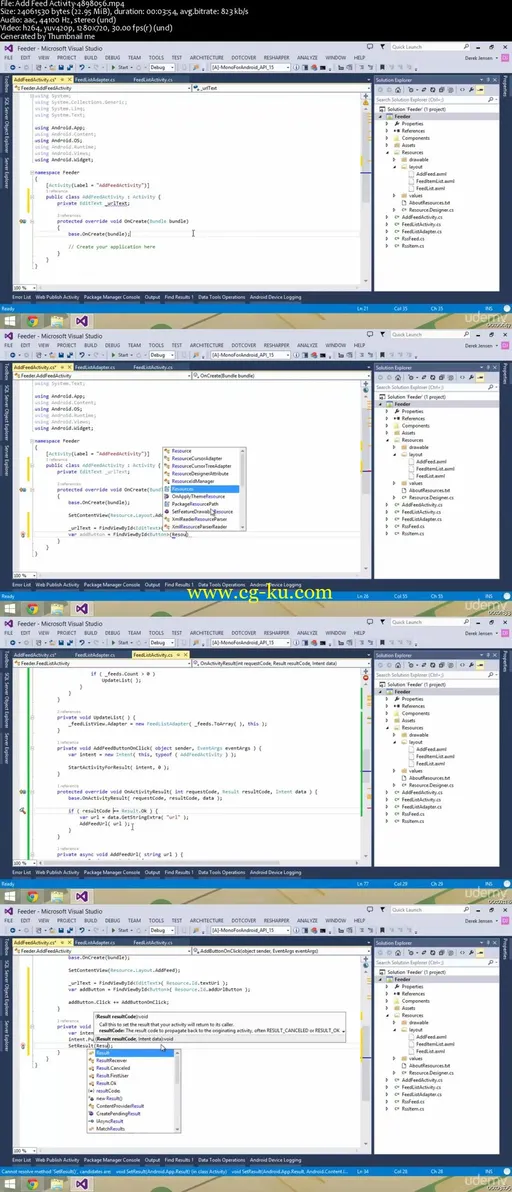Click the scrollbar of the Result completion list

click(x=178, y=1091)
